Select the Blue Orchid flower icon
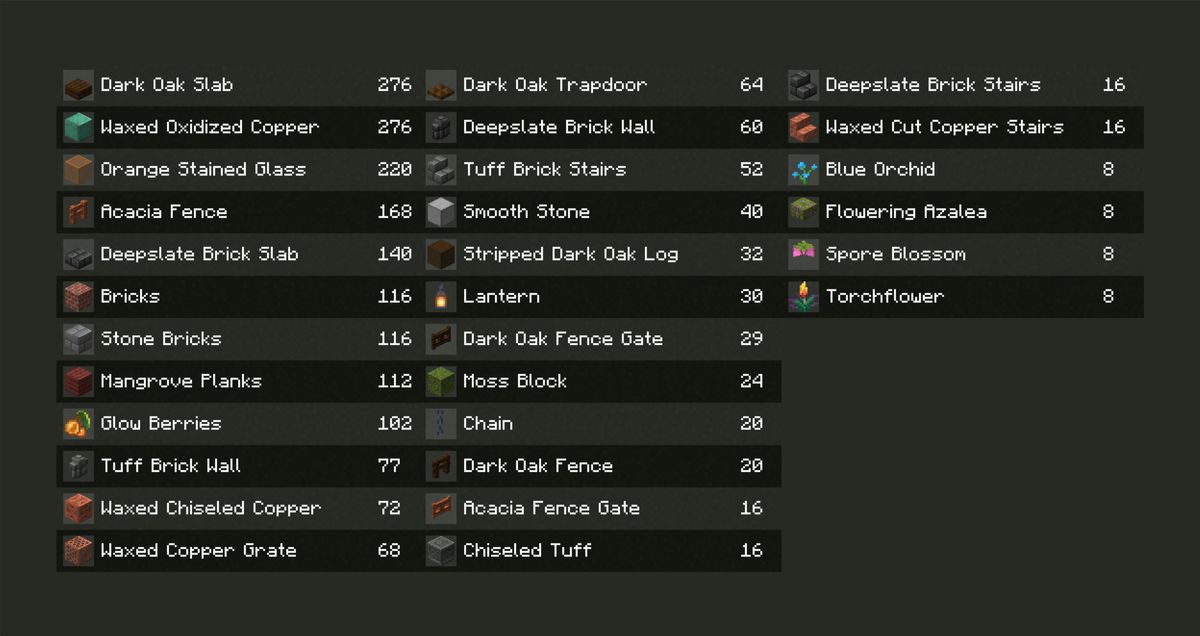Viewport: 1200px width, 636px height. 803,170
